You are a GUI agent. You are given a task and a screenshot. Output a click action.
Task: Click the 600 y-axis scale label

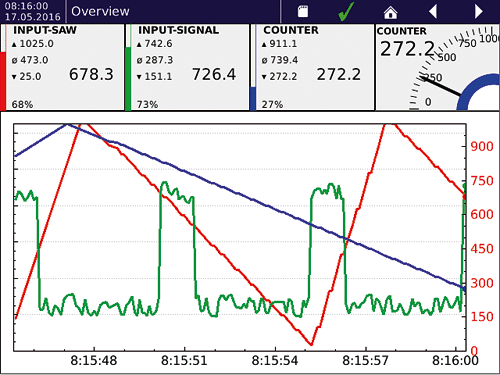pos(482,214)
